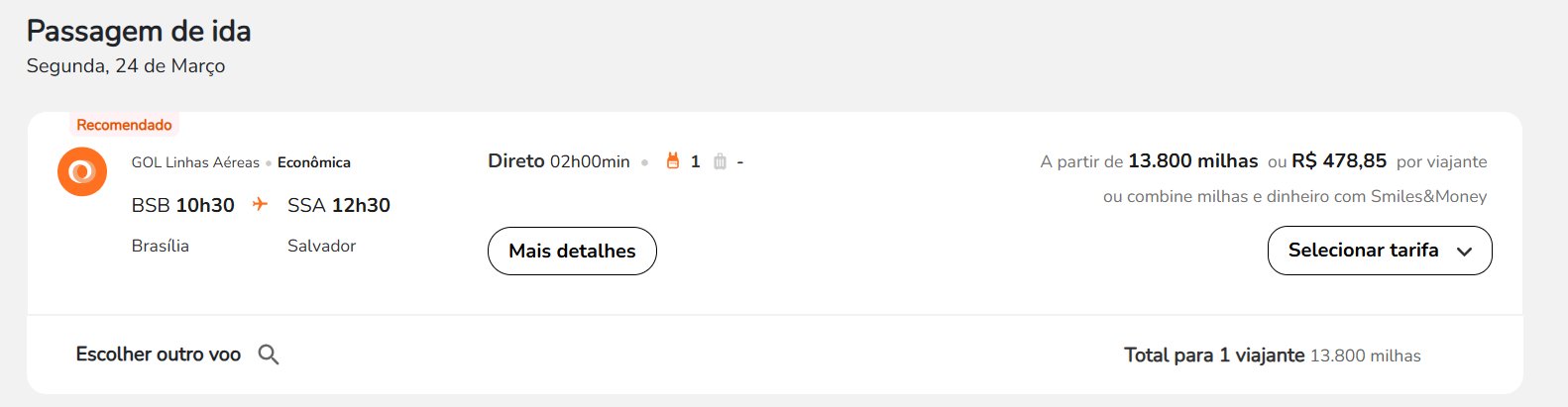Image resolution: width=1568 pixels, height=407 pixels.
Task: Click the 13.800 milhas fare amount
Action: pos(1193,160)
